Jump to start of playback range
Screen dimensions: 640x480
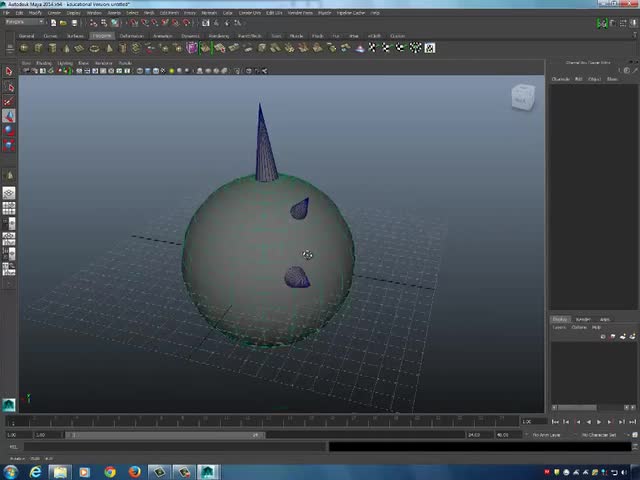point(555,421)
